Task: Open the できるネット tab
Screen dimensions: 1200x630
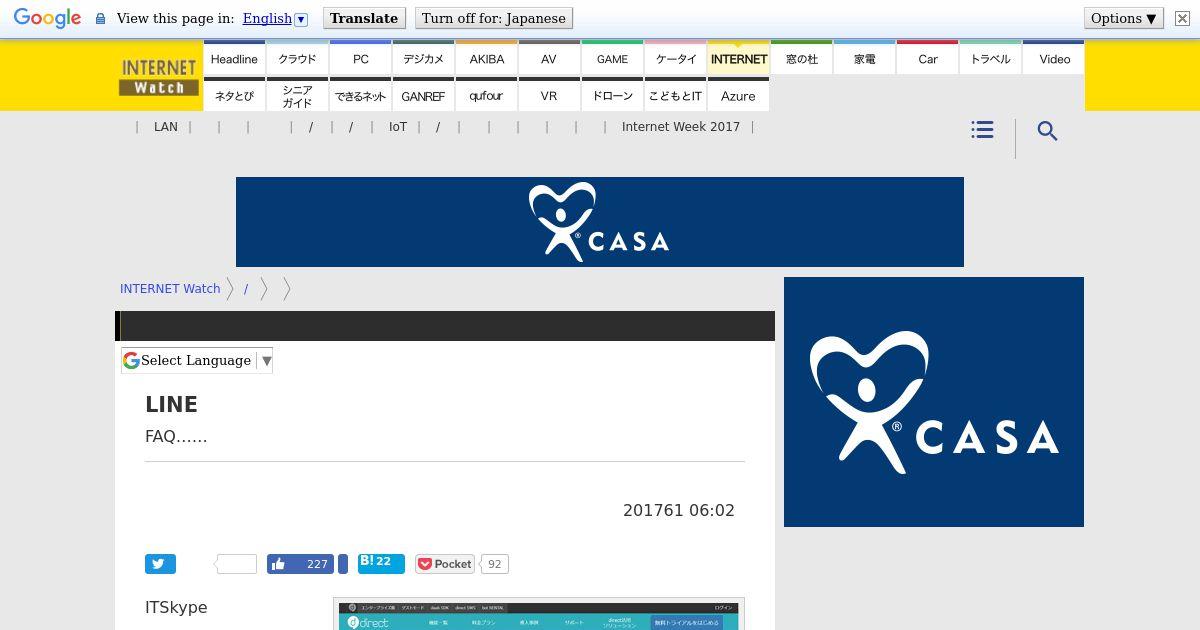Action: pyautogui.click(x=361, y=95)
